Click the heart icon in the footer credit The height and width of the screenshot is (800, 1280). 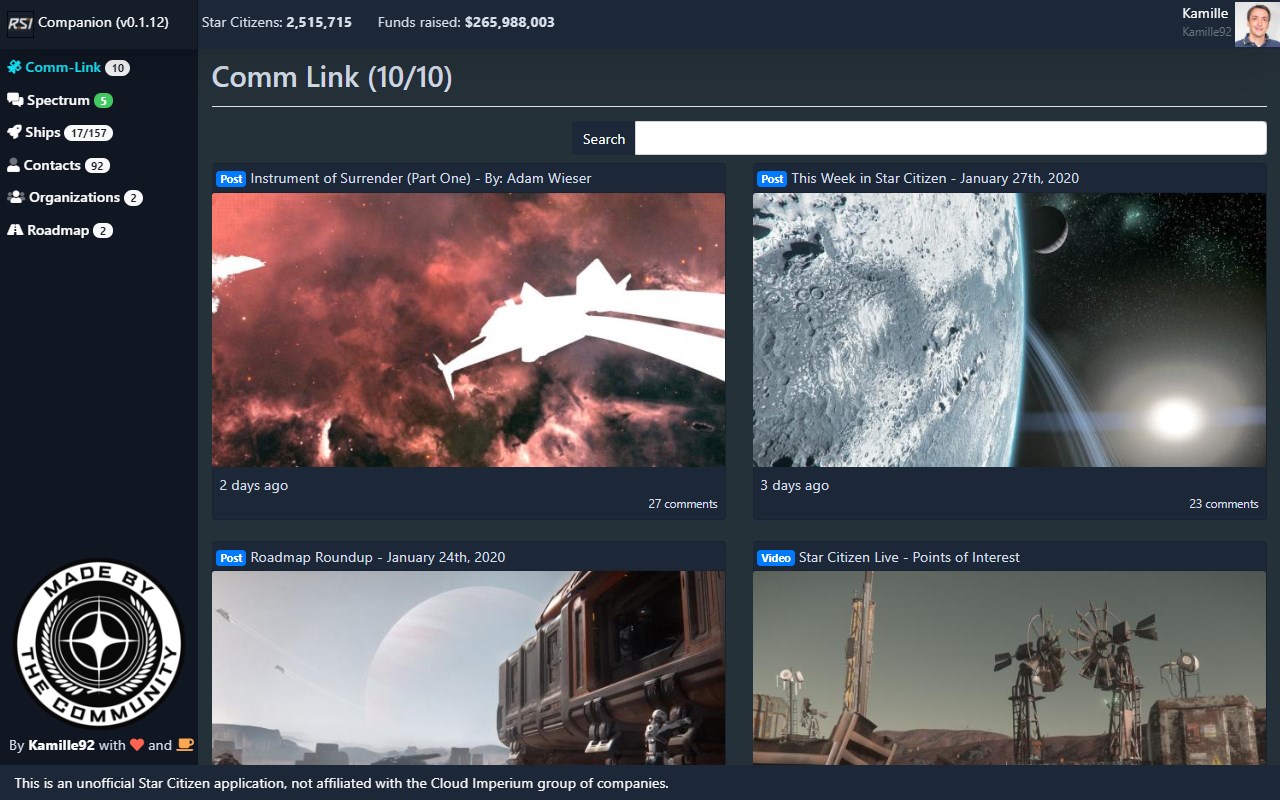pyautogui.click(x=138, y=745)
